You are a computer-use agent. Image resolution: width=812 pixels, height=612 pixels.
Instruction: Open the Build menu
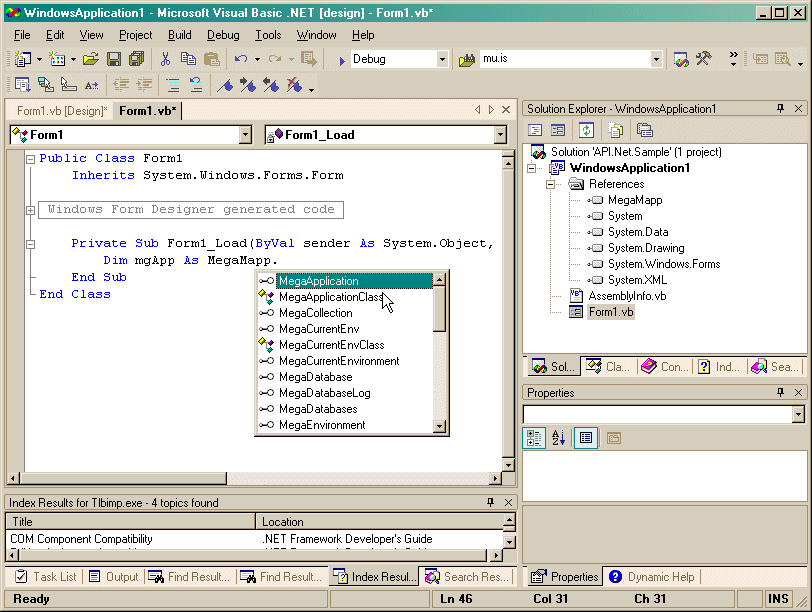coord(180,35)
